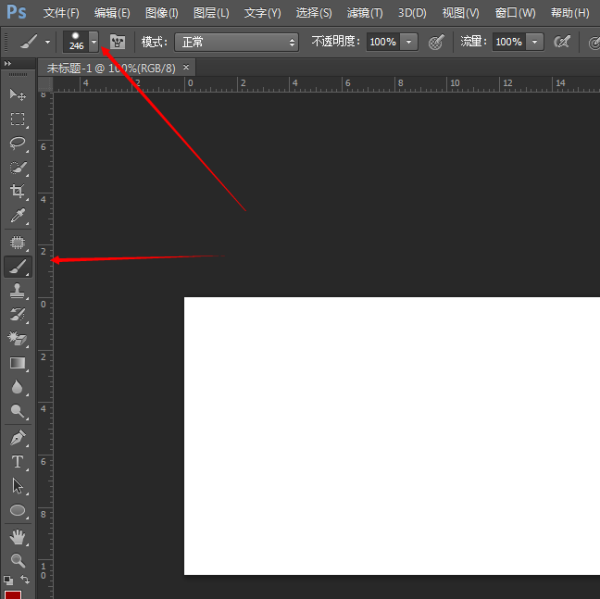
Task: Select the Healing Brush patch tool
Action: [18, 242]
